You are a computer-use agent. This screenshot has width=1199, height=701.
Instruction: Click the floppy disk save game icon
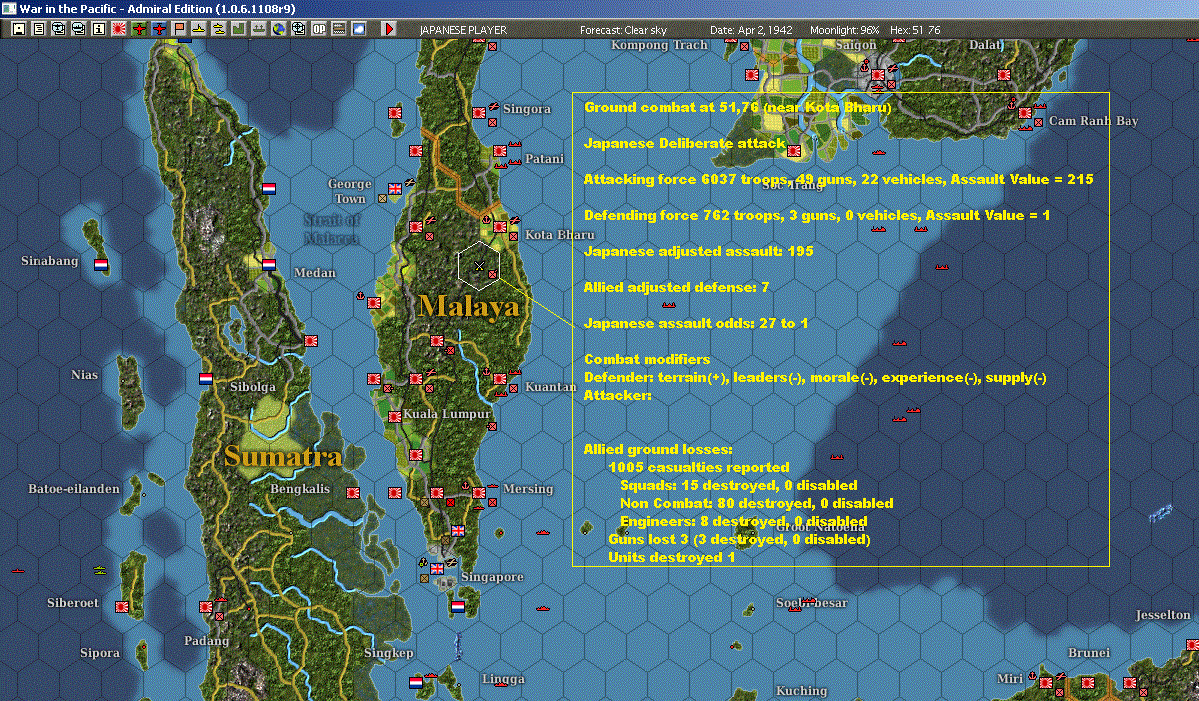[19, 29]
